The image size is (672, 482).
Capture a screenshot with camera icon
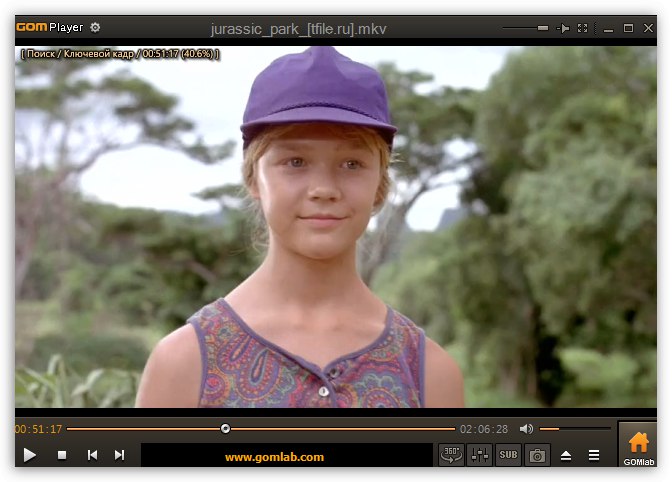point(537,455)
